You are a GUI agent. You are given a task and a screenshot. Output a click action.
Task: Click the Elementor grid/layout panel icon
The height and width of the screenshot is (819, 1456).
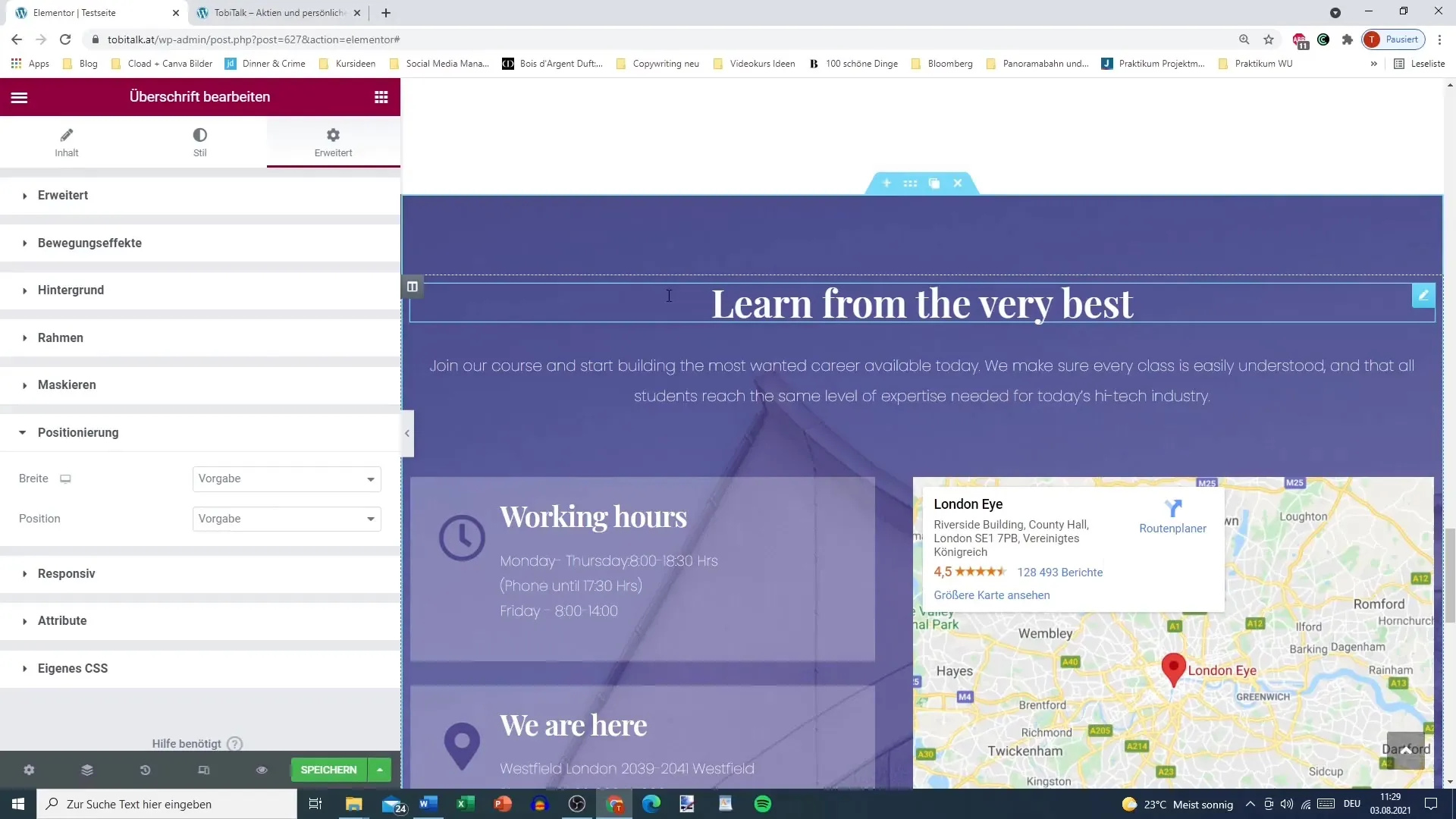click(x=381, y=97)
